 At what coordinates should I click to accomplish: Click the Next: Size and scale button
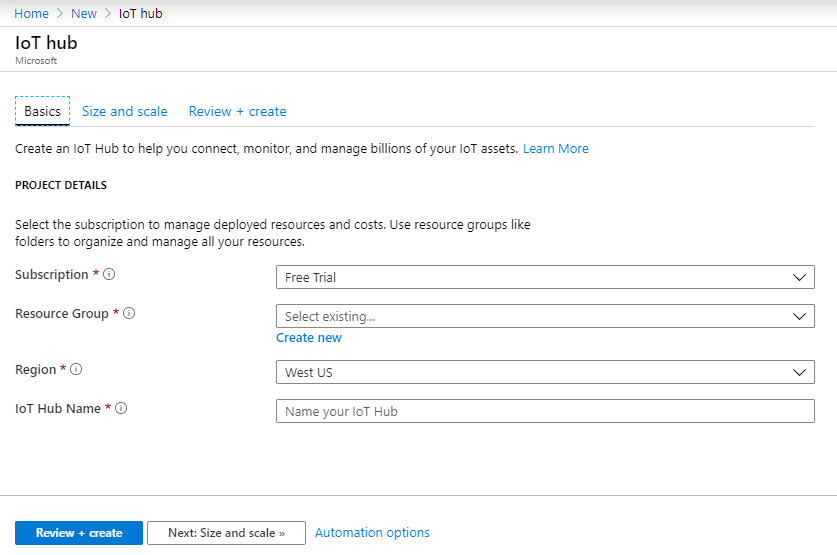click(x=226, y=533)
